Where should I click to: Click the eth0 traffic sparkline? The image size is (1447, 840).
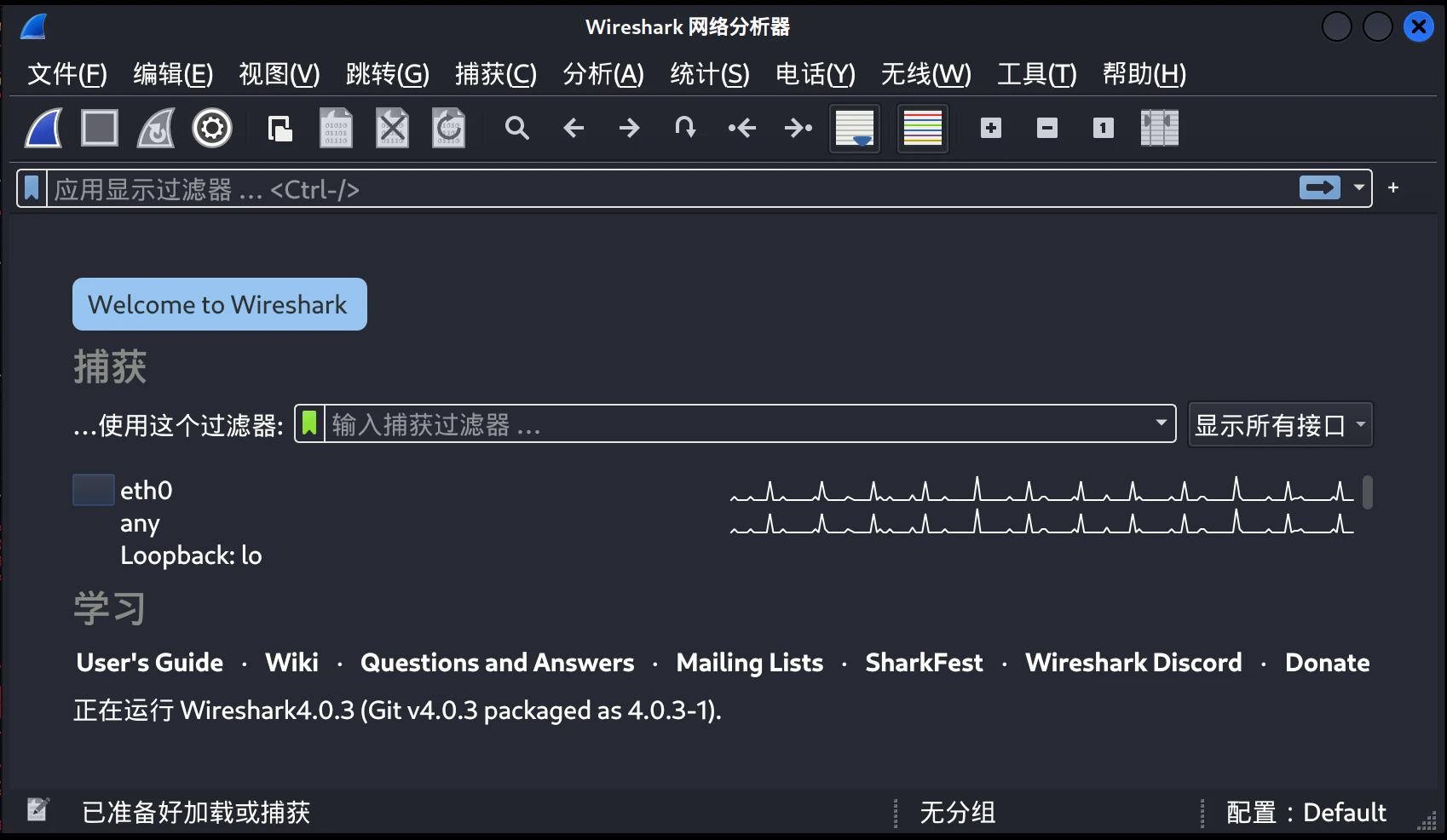[x=1042, y=490]
